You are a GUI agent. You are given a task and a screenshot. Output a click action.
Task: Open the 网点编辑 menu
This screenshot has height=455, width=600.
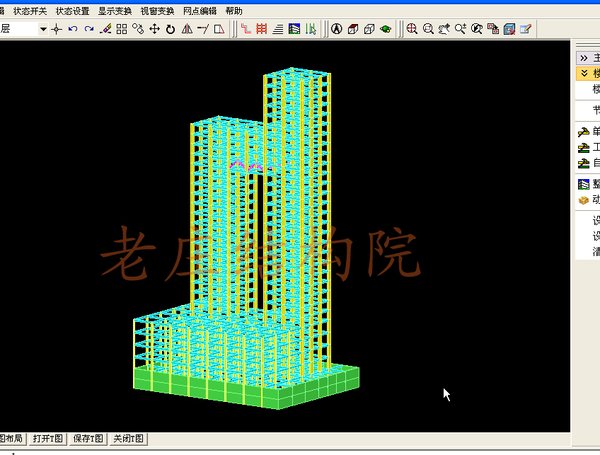(200, 11)
